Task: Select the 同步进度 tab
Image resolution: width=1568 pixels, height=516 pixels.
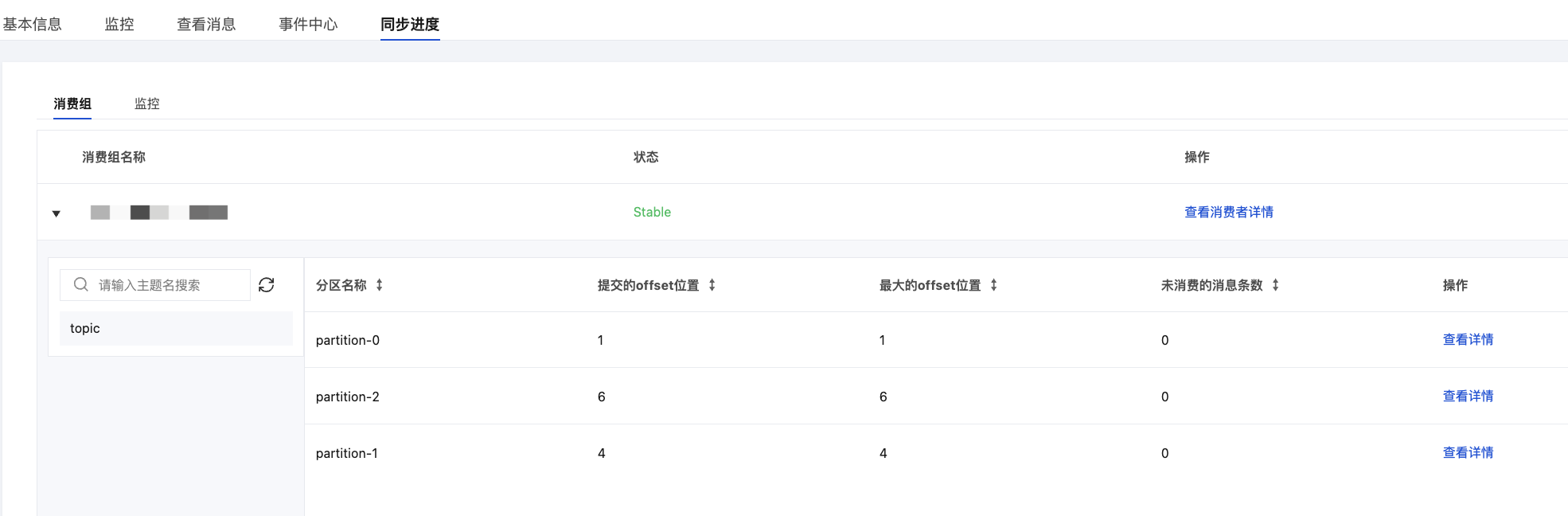Action: 410,24
